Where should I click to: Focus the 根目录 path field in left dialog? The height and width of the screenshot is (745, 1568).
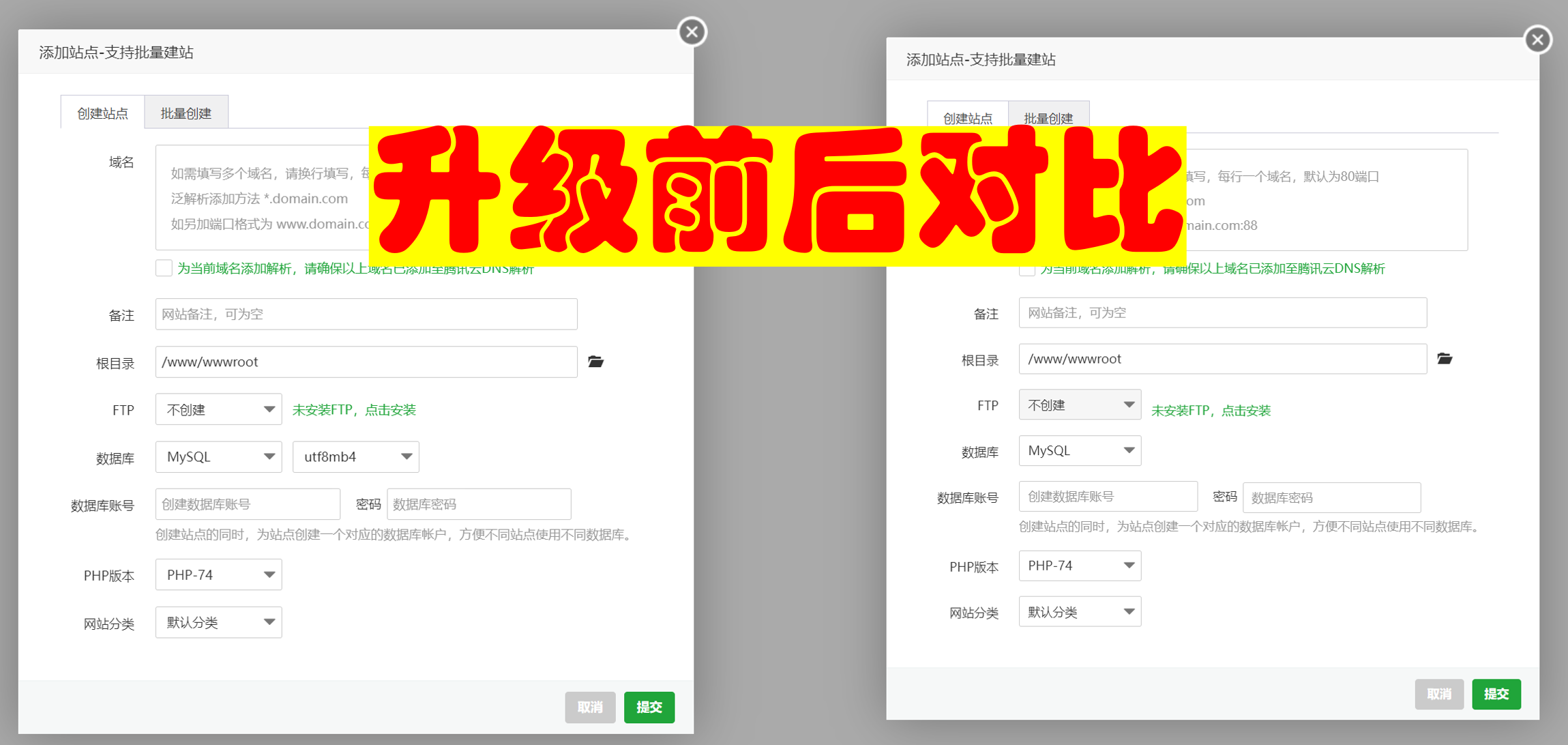tap(366, 362)
